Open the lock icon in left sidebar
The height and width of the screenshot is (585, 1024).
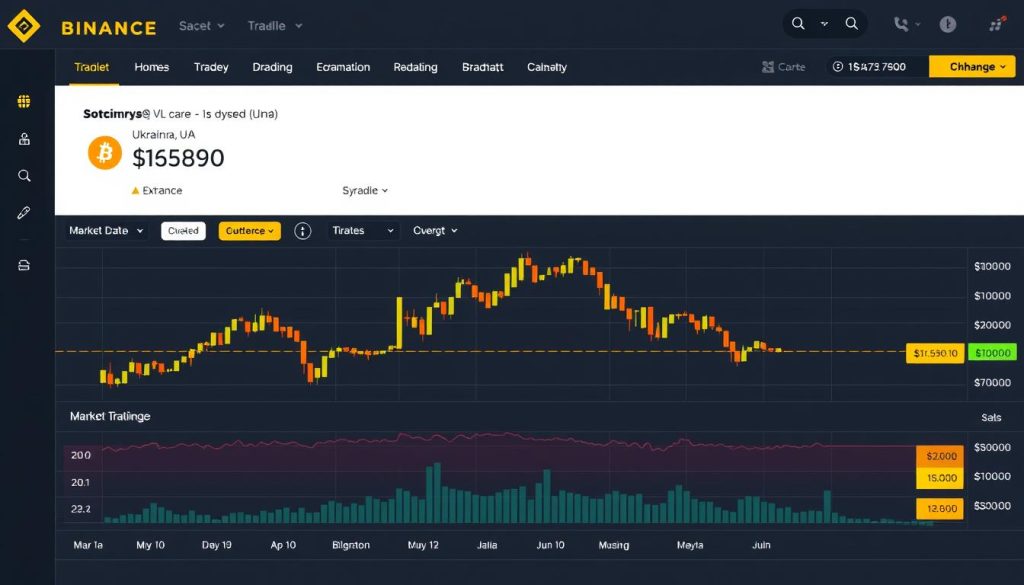(x=24, y=139)
